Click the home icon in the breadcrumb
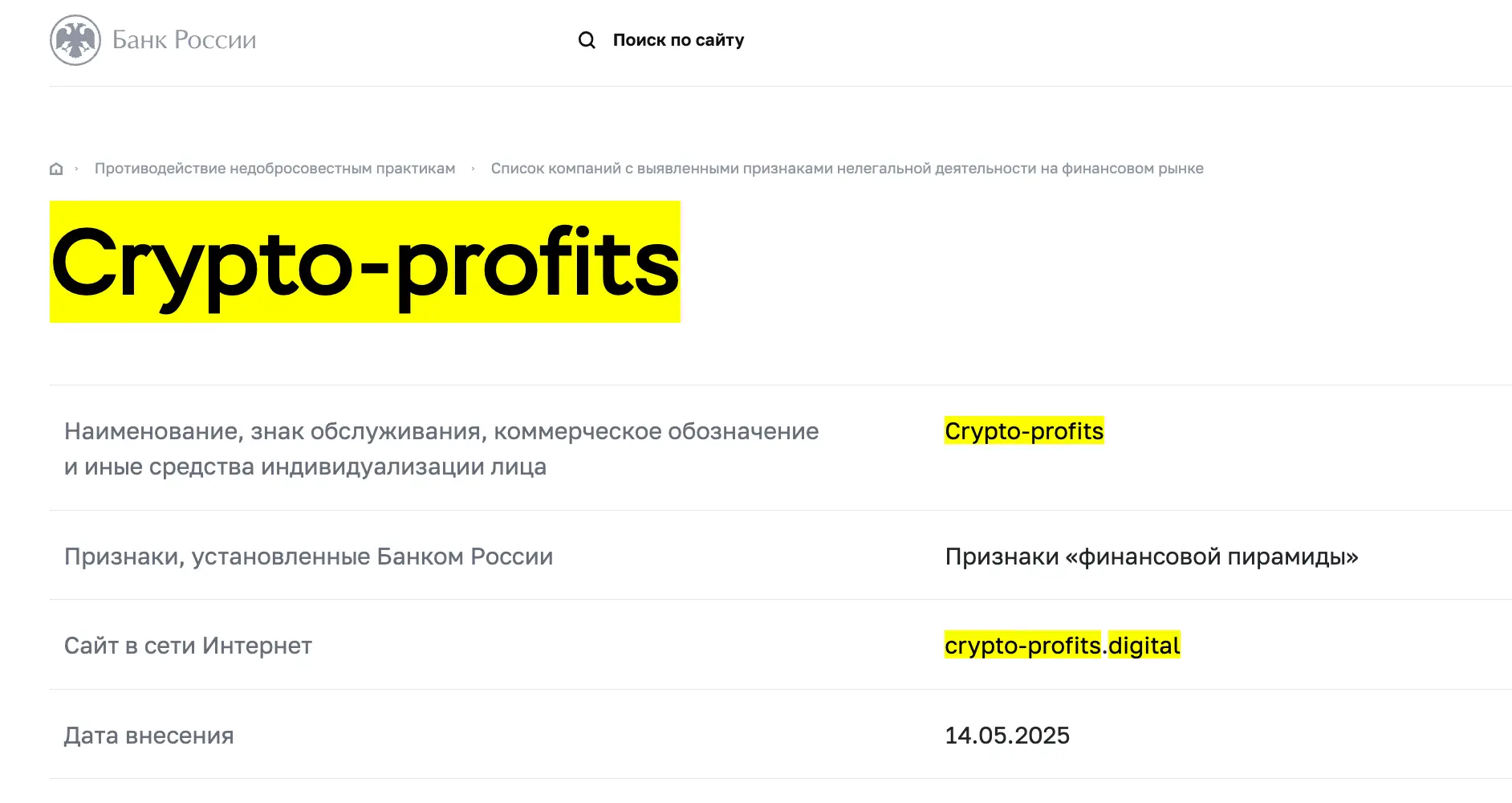The image size is (1512, 803). point(55,168)
